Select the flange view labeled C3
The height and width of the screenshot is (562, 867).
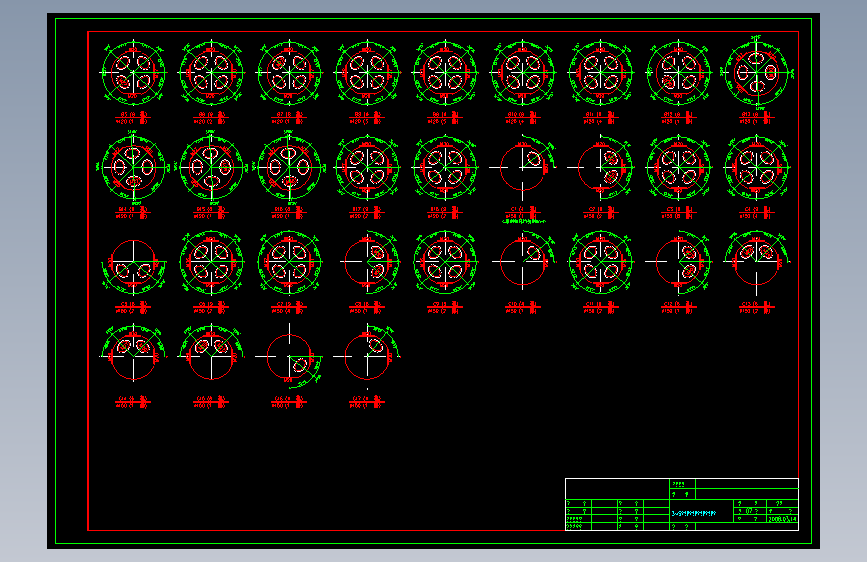tap(678, 167)
